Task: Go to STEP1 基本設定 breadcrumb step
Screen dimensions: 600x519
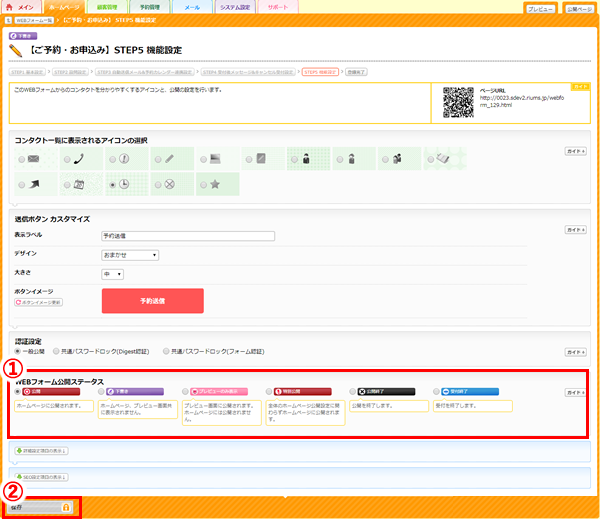Action: pyautogui.click(x=29, y=72)
